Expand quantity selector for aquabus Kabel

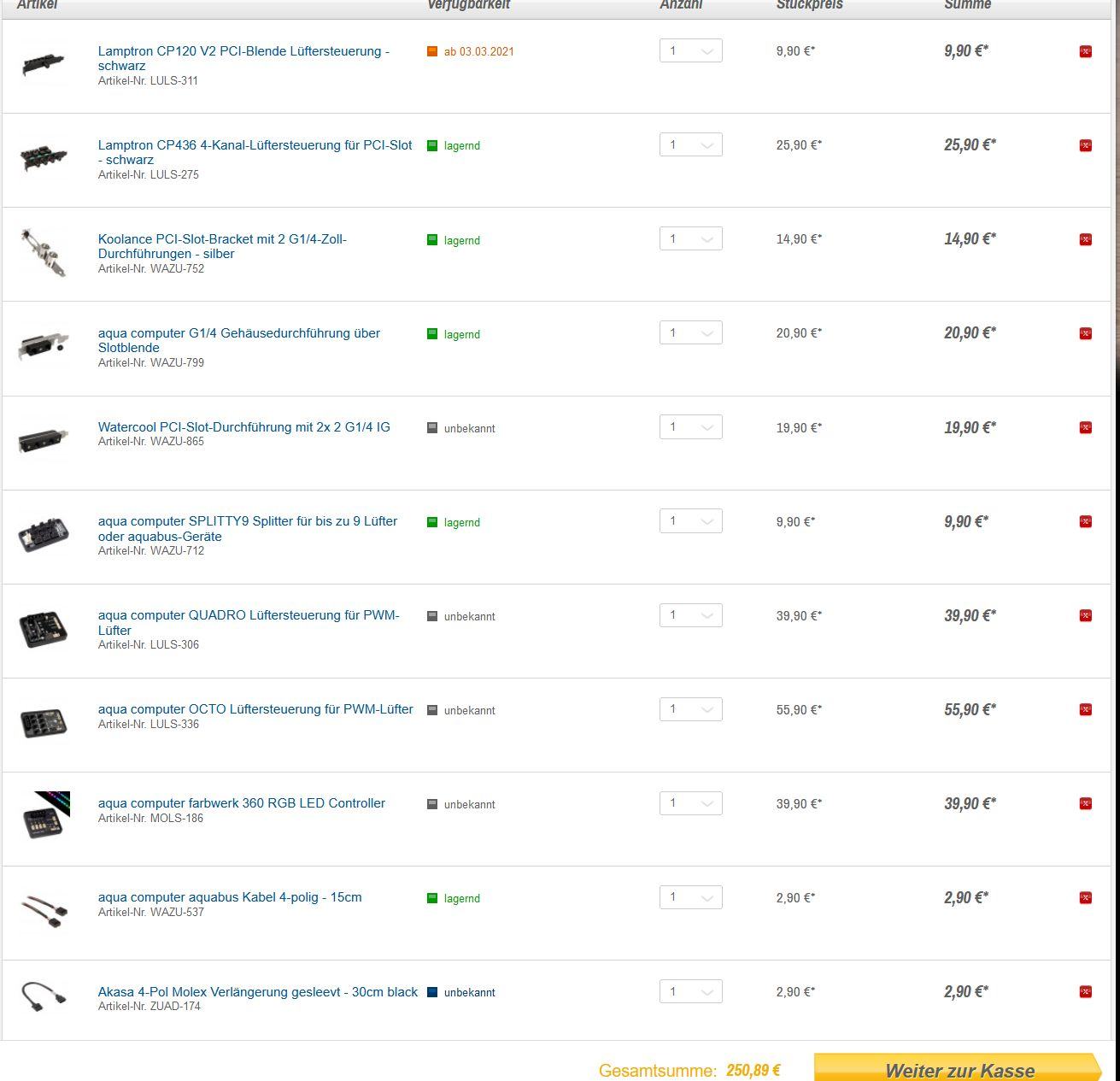click(x=691, y=896)
